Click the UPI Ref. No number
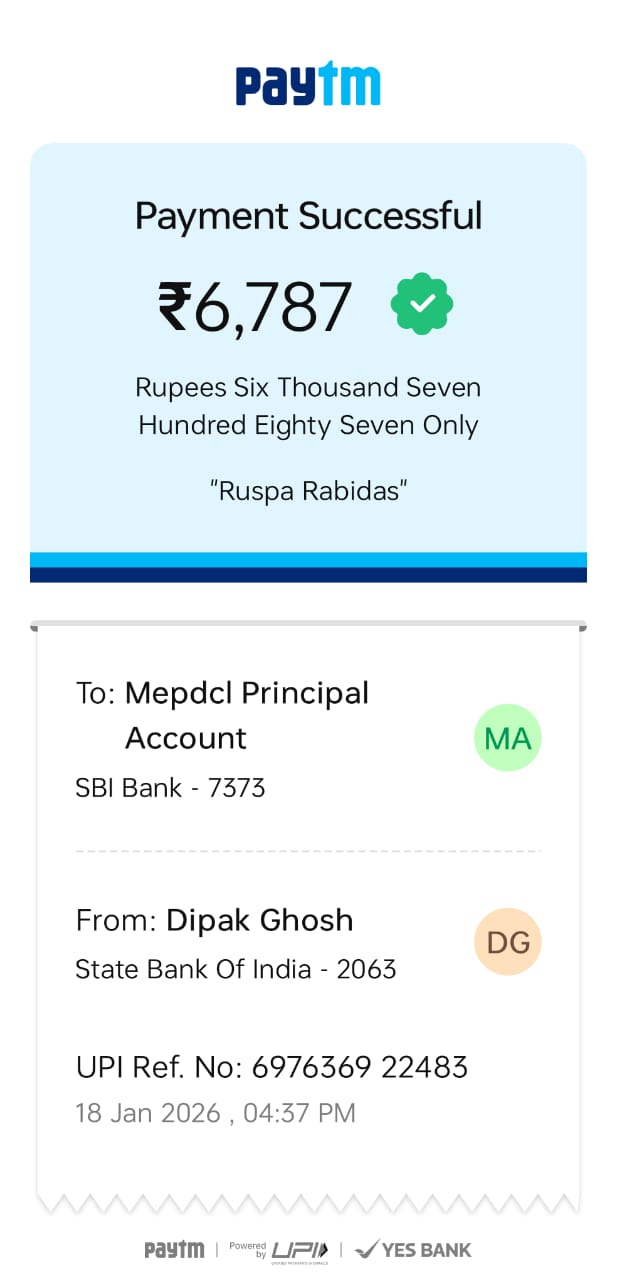 point(359,1067)
